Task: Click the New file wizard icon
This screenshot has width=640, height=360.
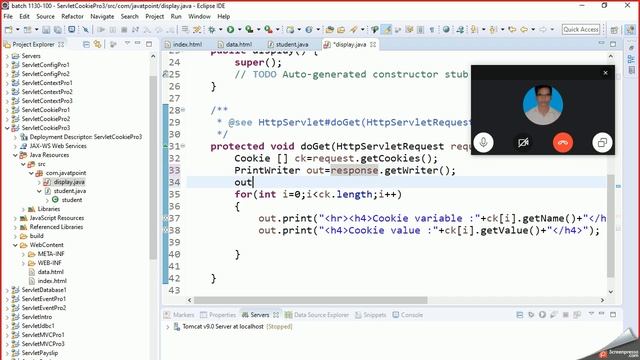Action: pyautogui.click(x=9, y=29)
